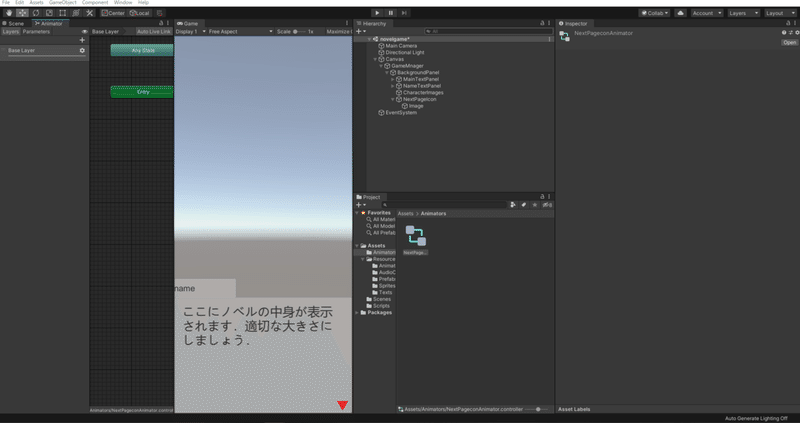Viewport: 800px width, 423px height.
Task: Select the Entry node in Animator
Action: click(142, 92)
